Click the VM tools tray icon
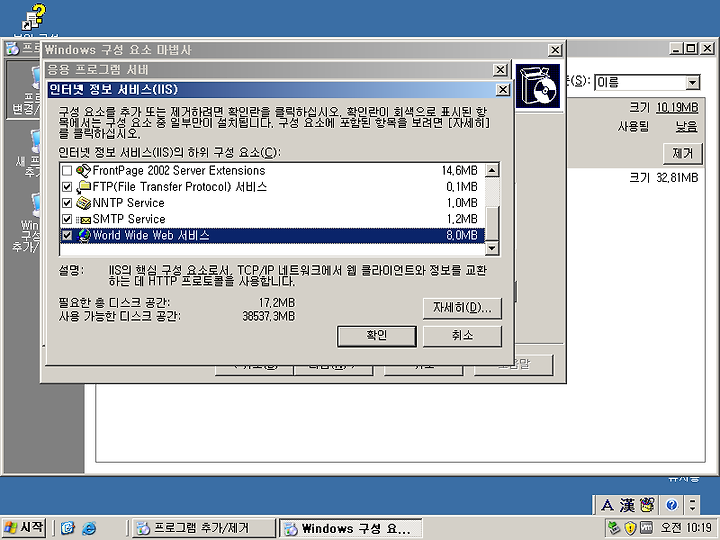Viewport: 720px width, 540px height. click(646, 528)
